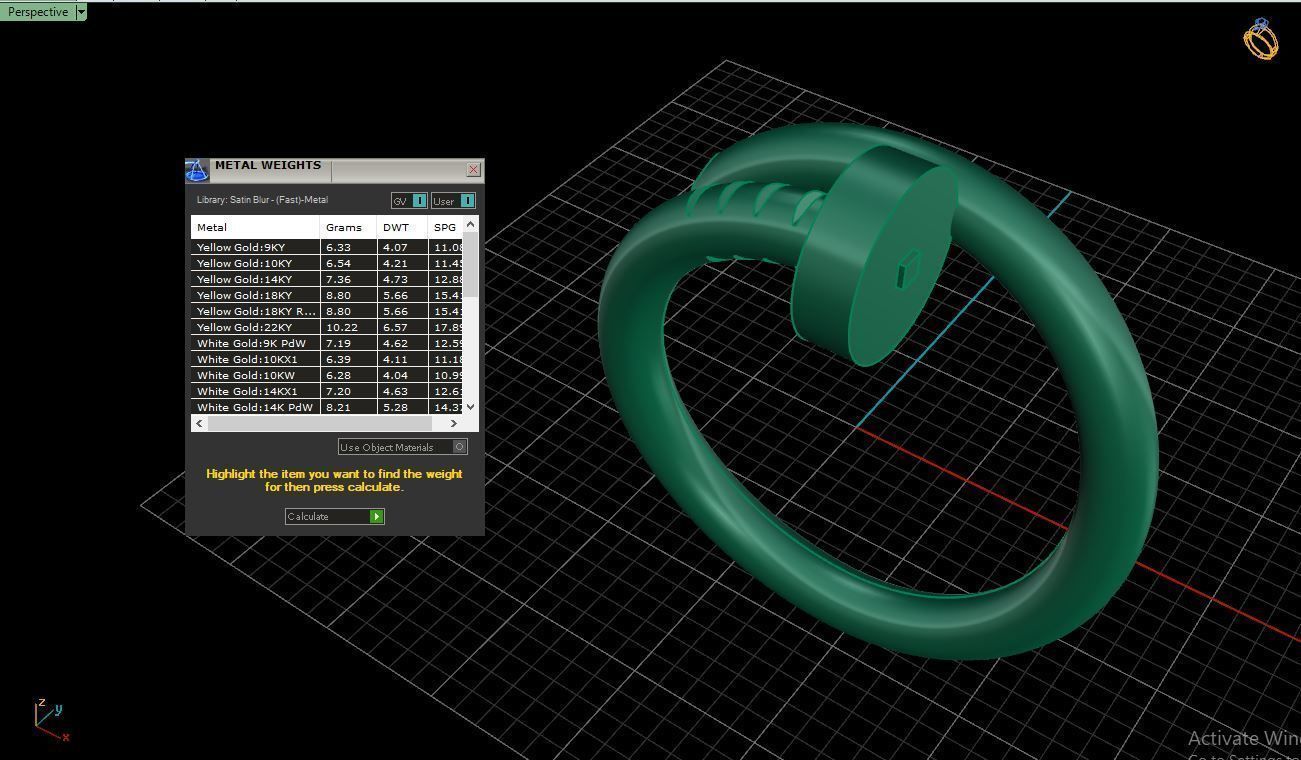This screenshot has height=760, width=1301.
Task: Click the horizontal scroll left arrow
Action: coord(200,423)
